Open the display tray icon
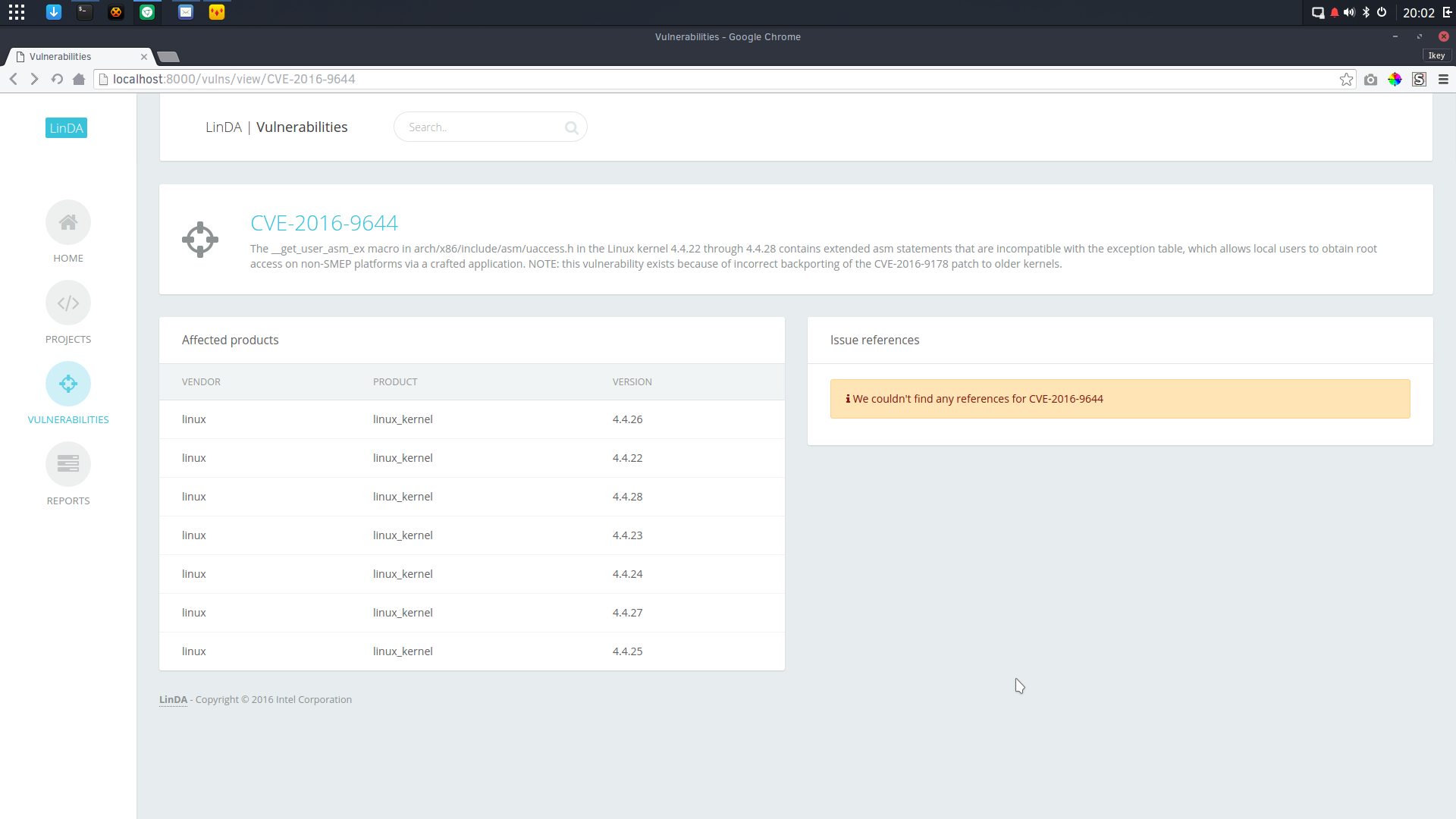This screenshot has height=819, width=1456. pos(1318,12)
